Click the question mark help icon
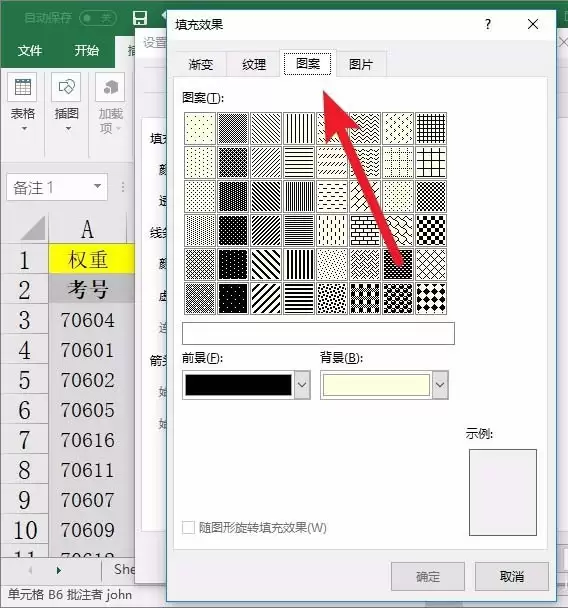 click(488, 24)
